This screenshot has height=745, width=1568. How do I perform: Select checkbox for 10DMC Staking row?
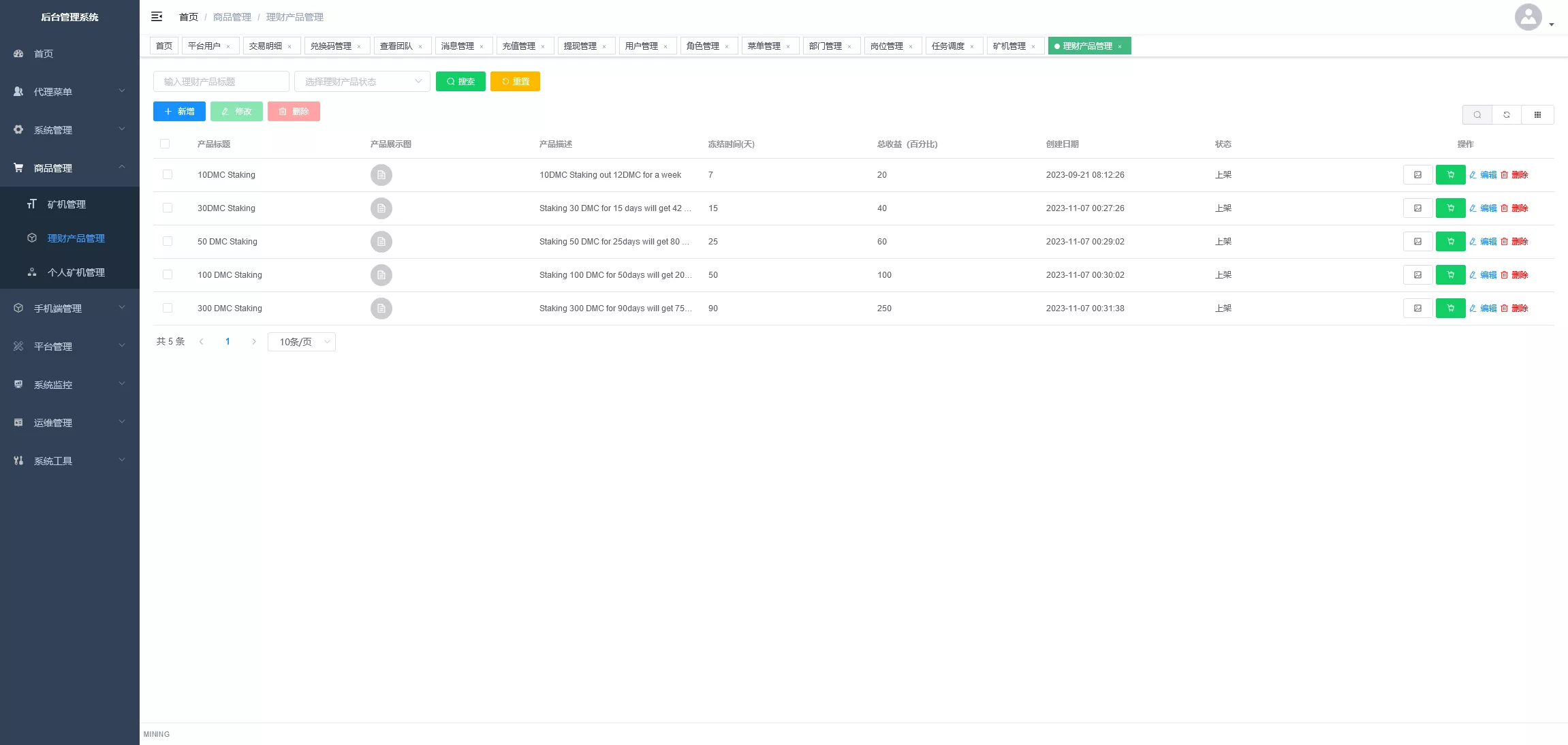click(168, 175)
